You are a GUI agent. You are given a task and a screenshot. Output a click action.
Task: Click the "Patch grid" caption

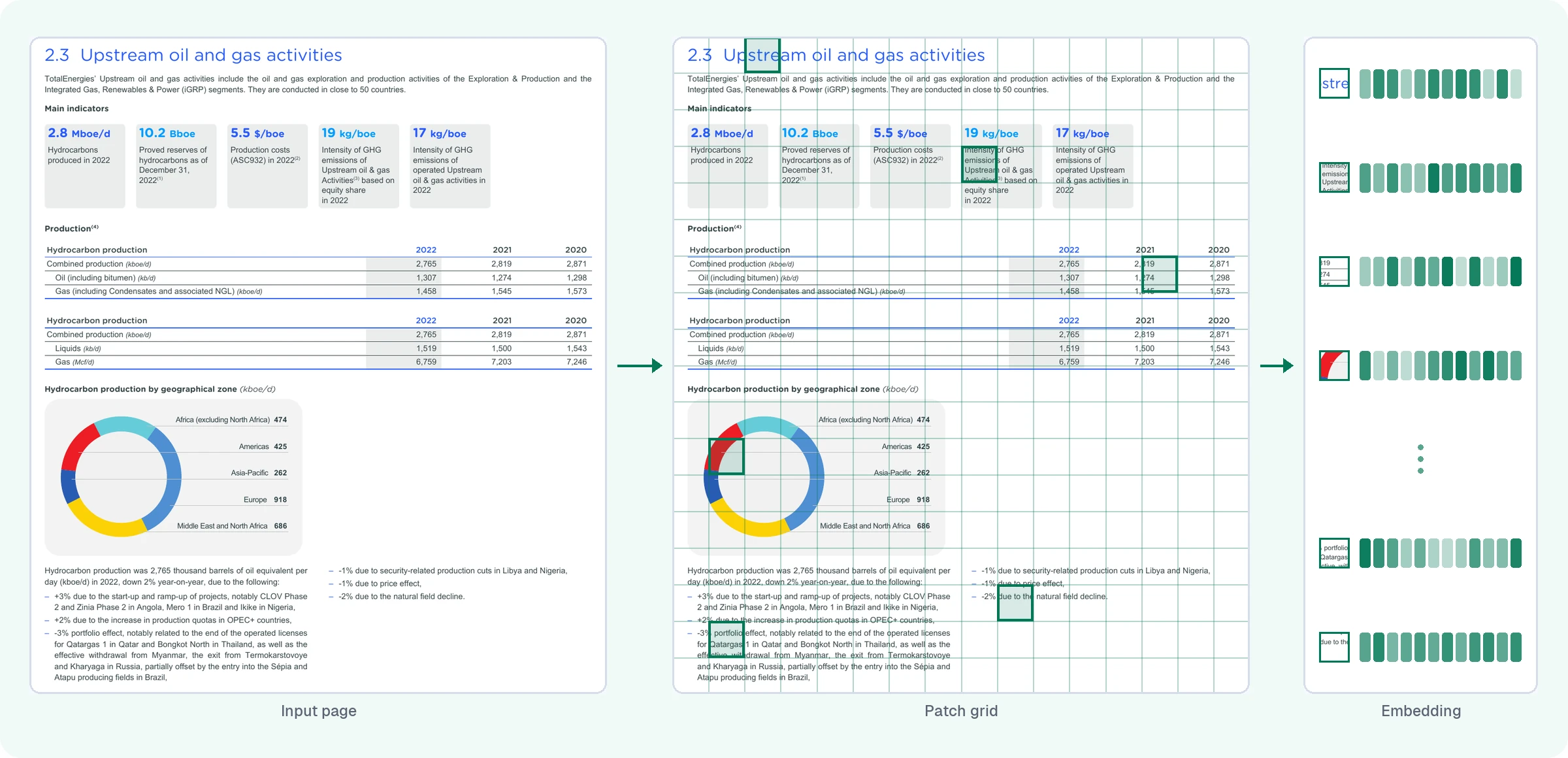(x=961, y=711)
